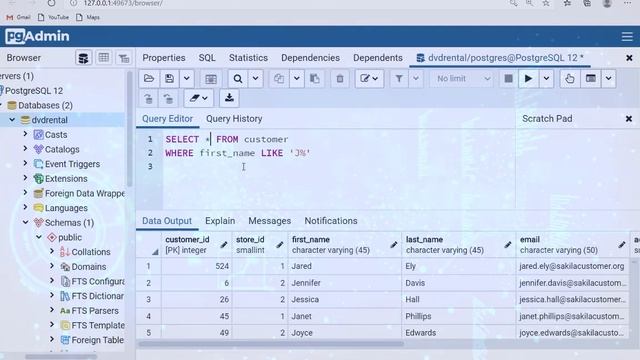The width and height of the screenshot is (640, 360).
Task: Switch to the Explain output tab
Action: click(x=220, y=221)
